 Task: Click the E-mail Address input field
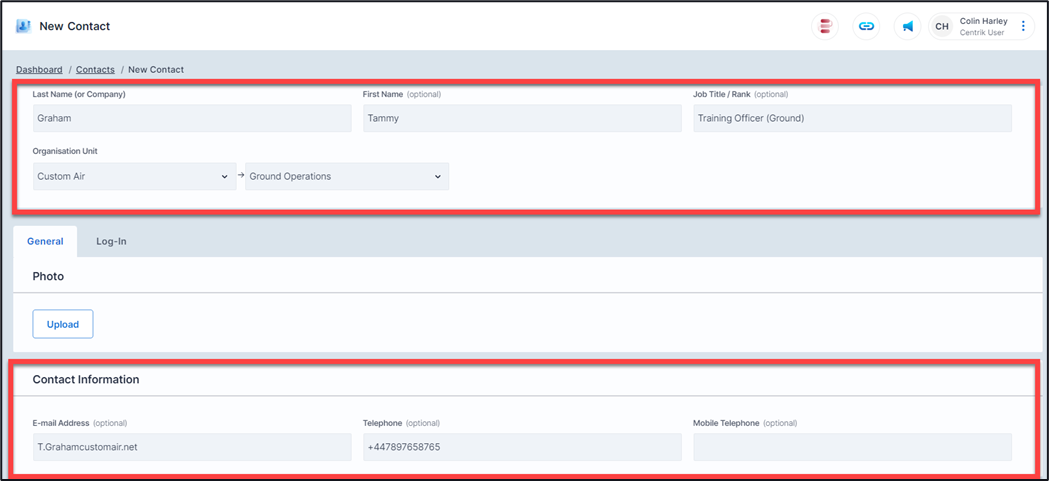(192, 447)
